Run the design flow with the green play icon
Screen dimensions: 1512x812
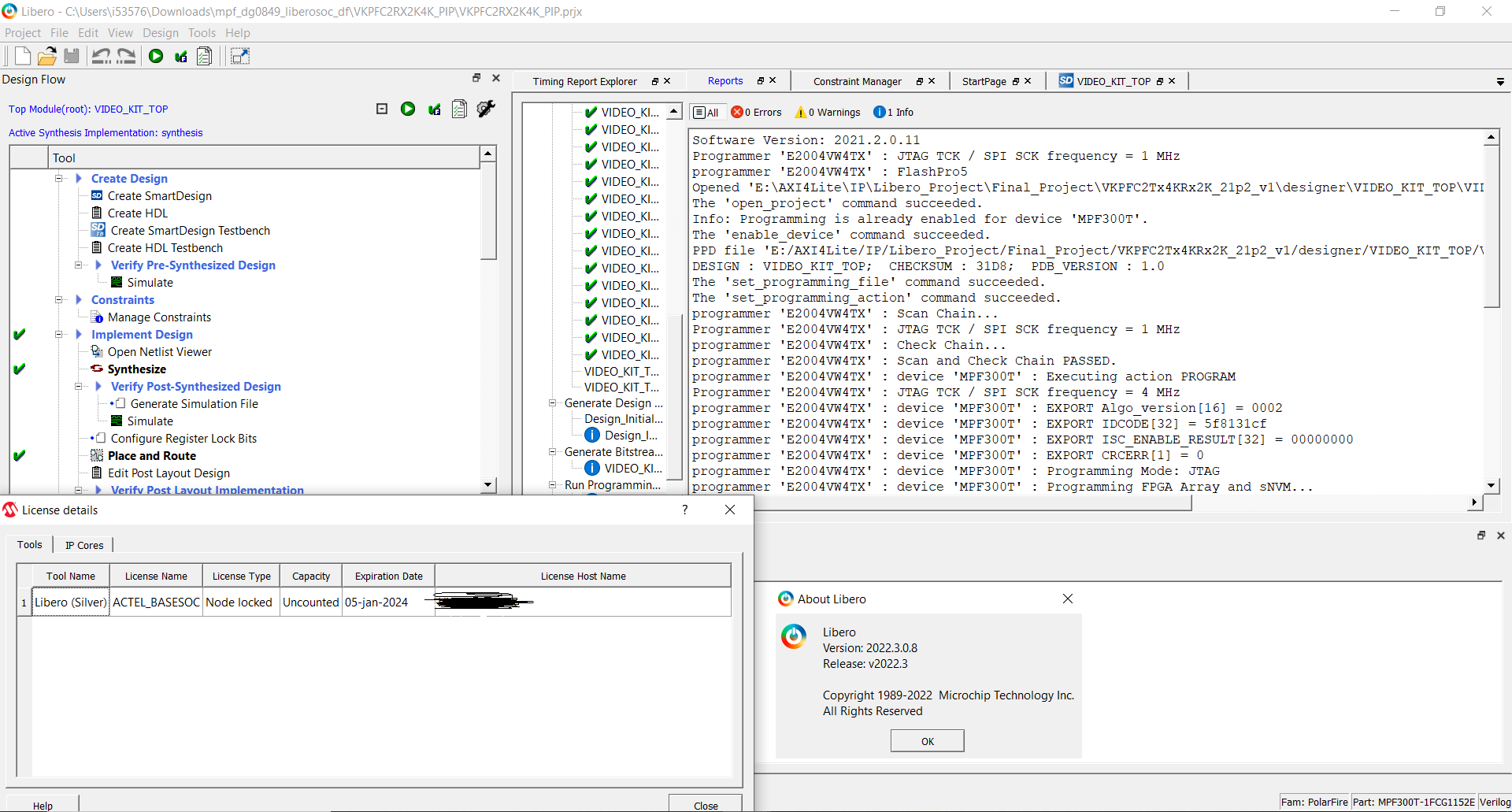(155, 55)
